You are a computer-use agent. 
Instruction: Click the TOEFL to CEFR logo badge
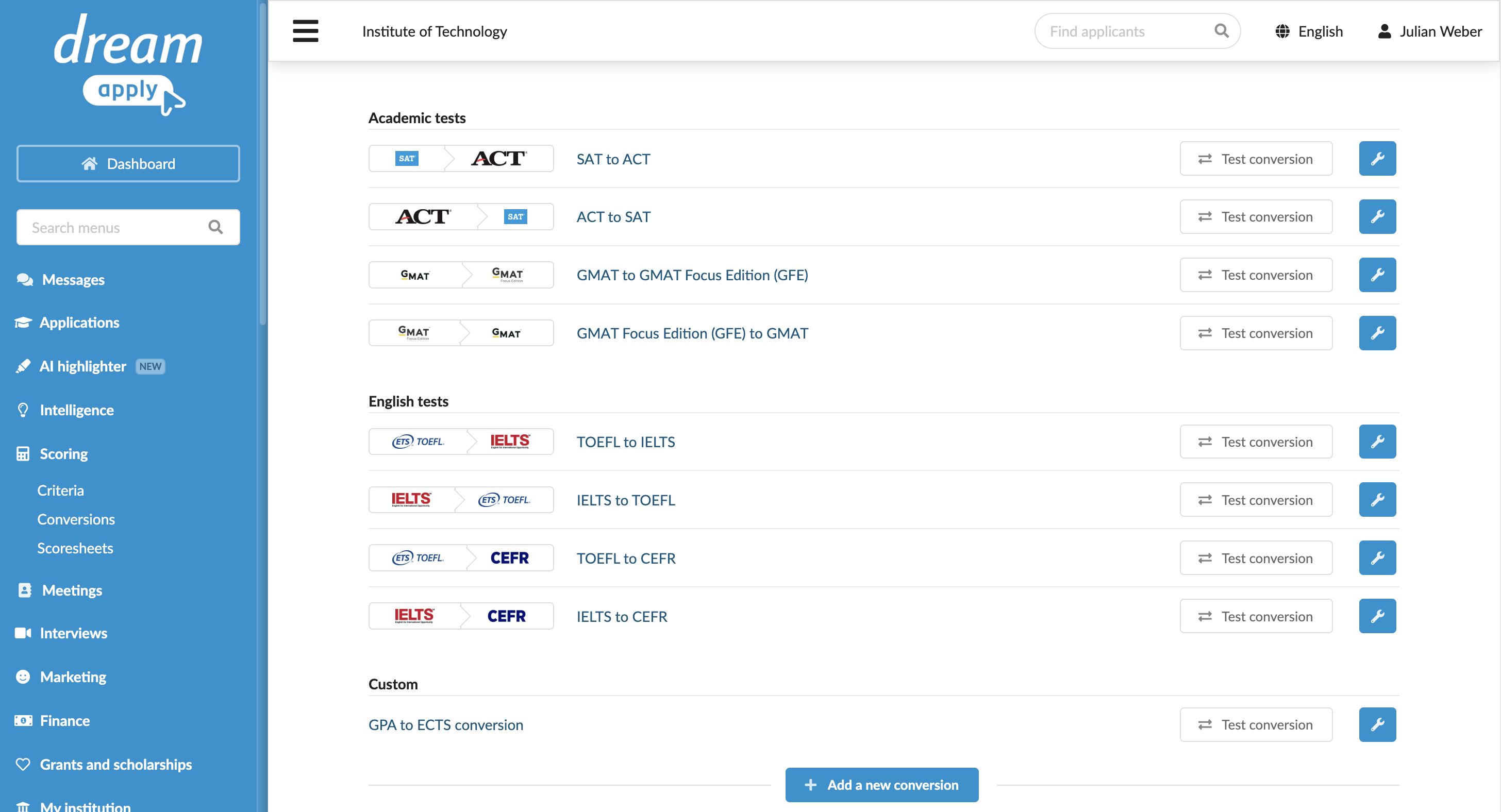click(x=461, y=558)
